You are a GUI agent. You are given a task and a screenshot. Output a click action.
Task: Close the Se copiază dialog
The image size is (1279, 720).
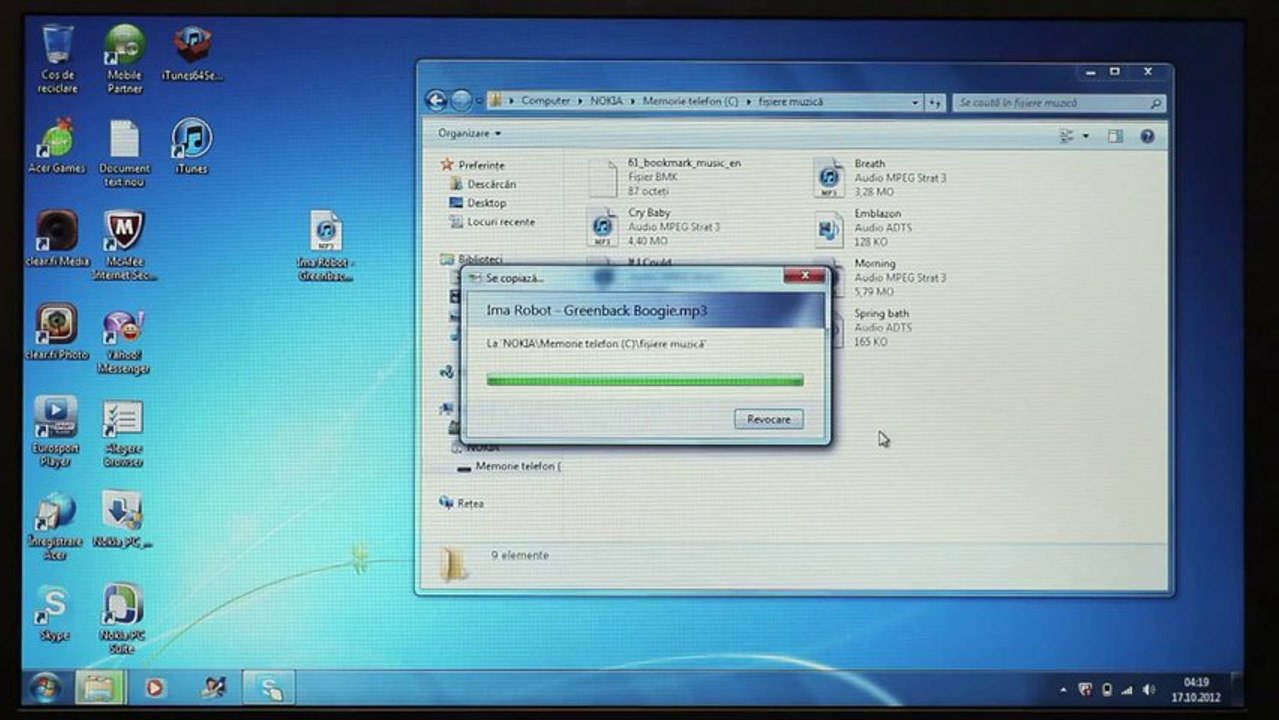click(804, 276)
